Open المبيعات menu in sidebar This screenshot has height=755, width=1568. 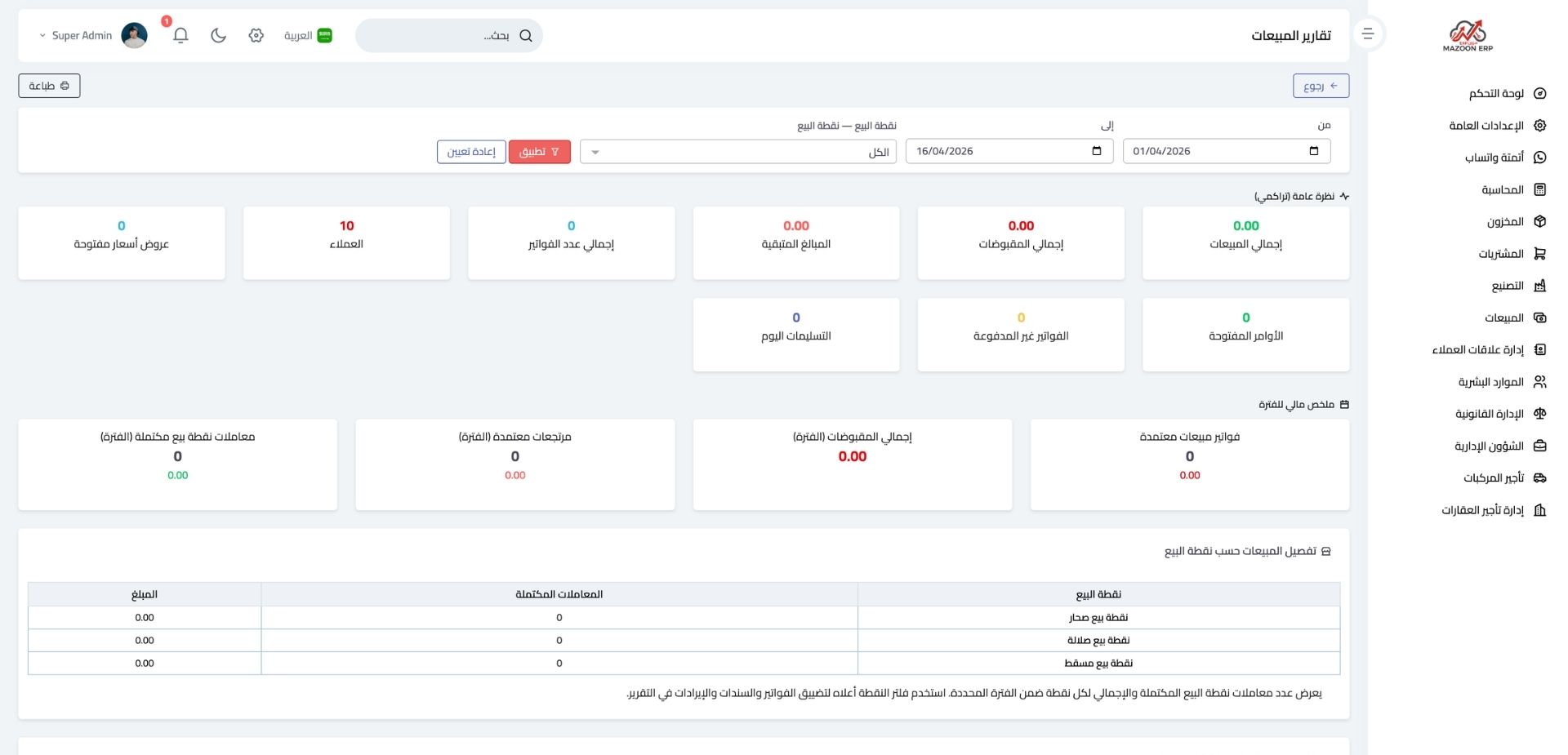pos(1503,318)
